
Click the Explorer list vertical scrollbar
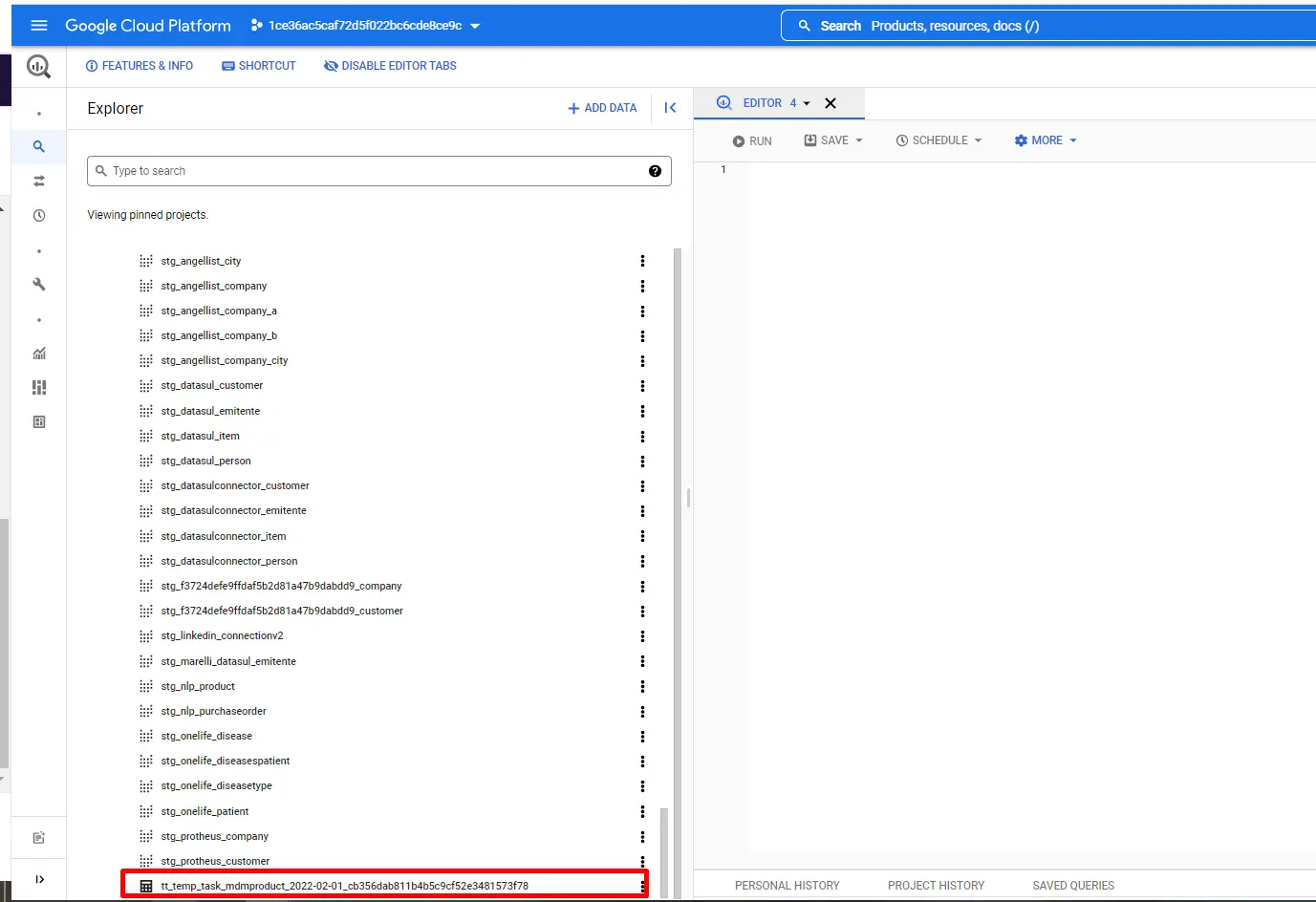coord(678,573)
